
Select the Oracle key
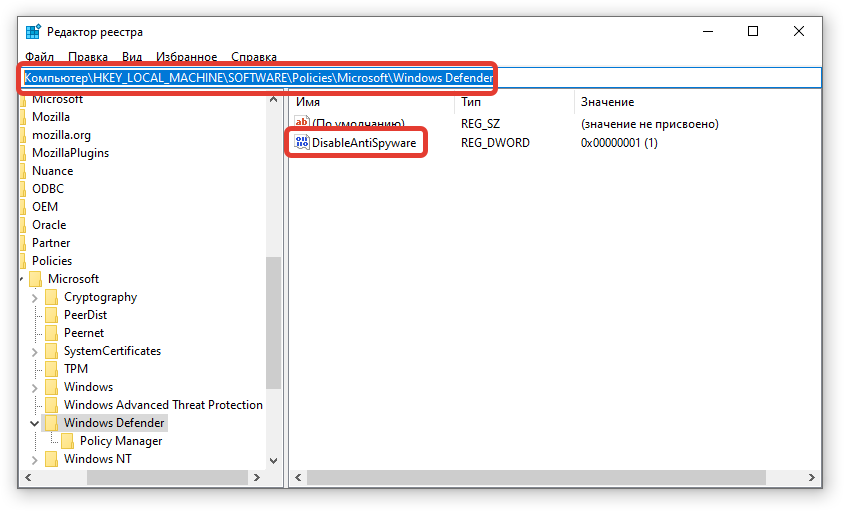point(49,225)
